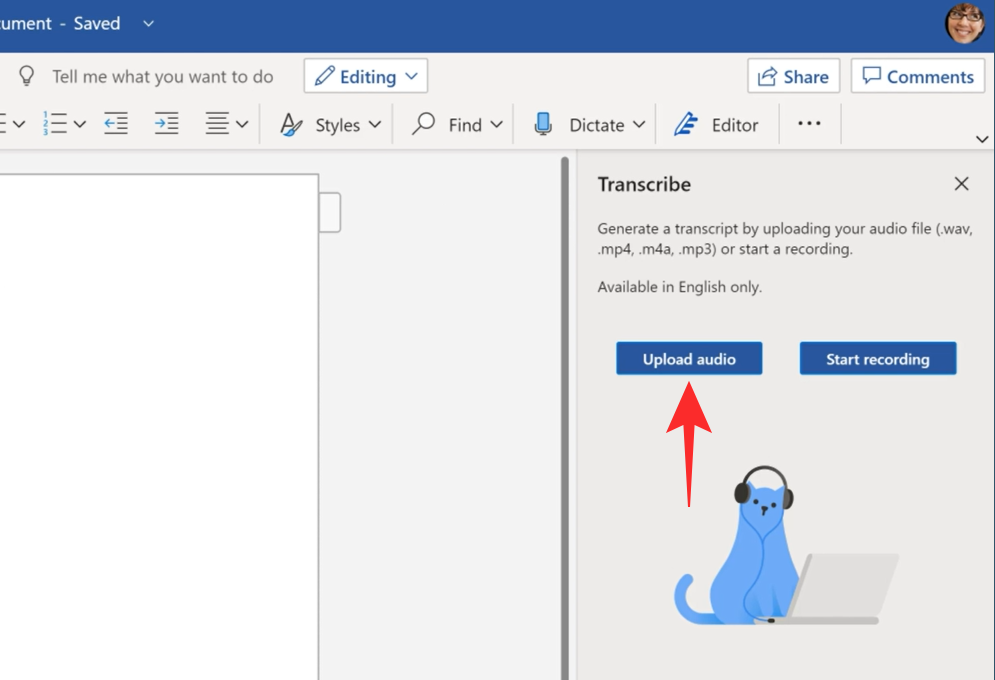This screenshot has height=680, width=995.
Task: Click the Decrease indent icon
Action: click(x=116, y=124)
